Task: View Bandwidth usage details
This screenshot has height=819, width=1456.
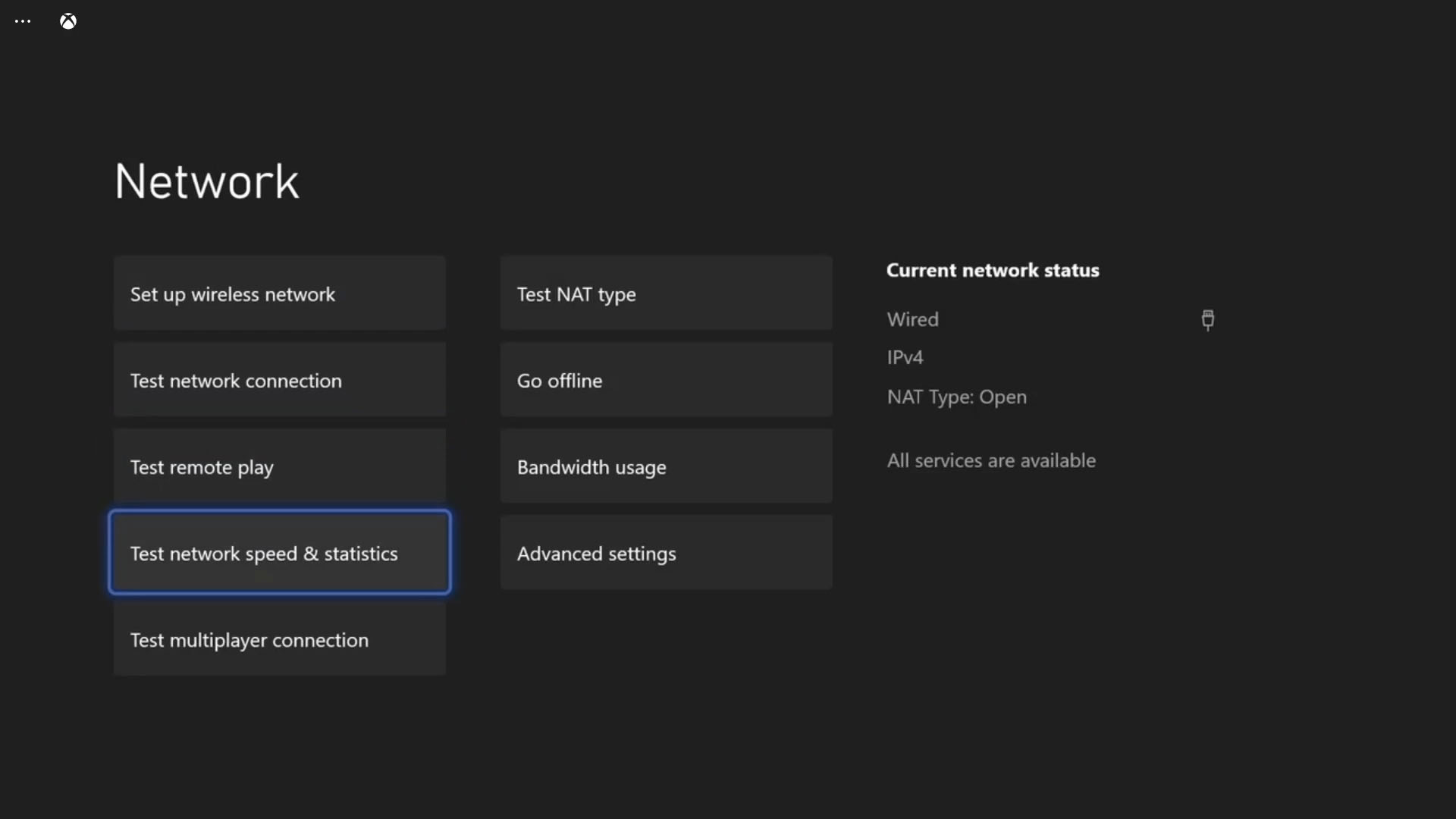Action: pos(666,467)
